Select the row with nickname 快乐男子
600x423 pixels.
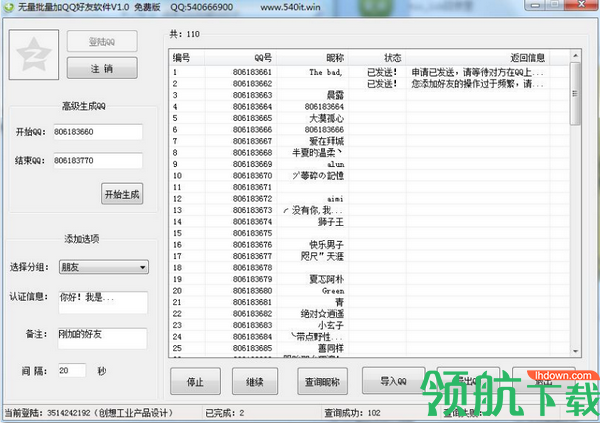click(369, 245)
